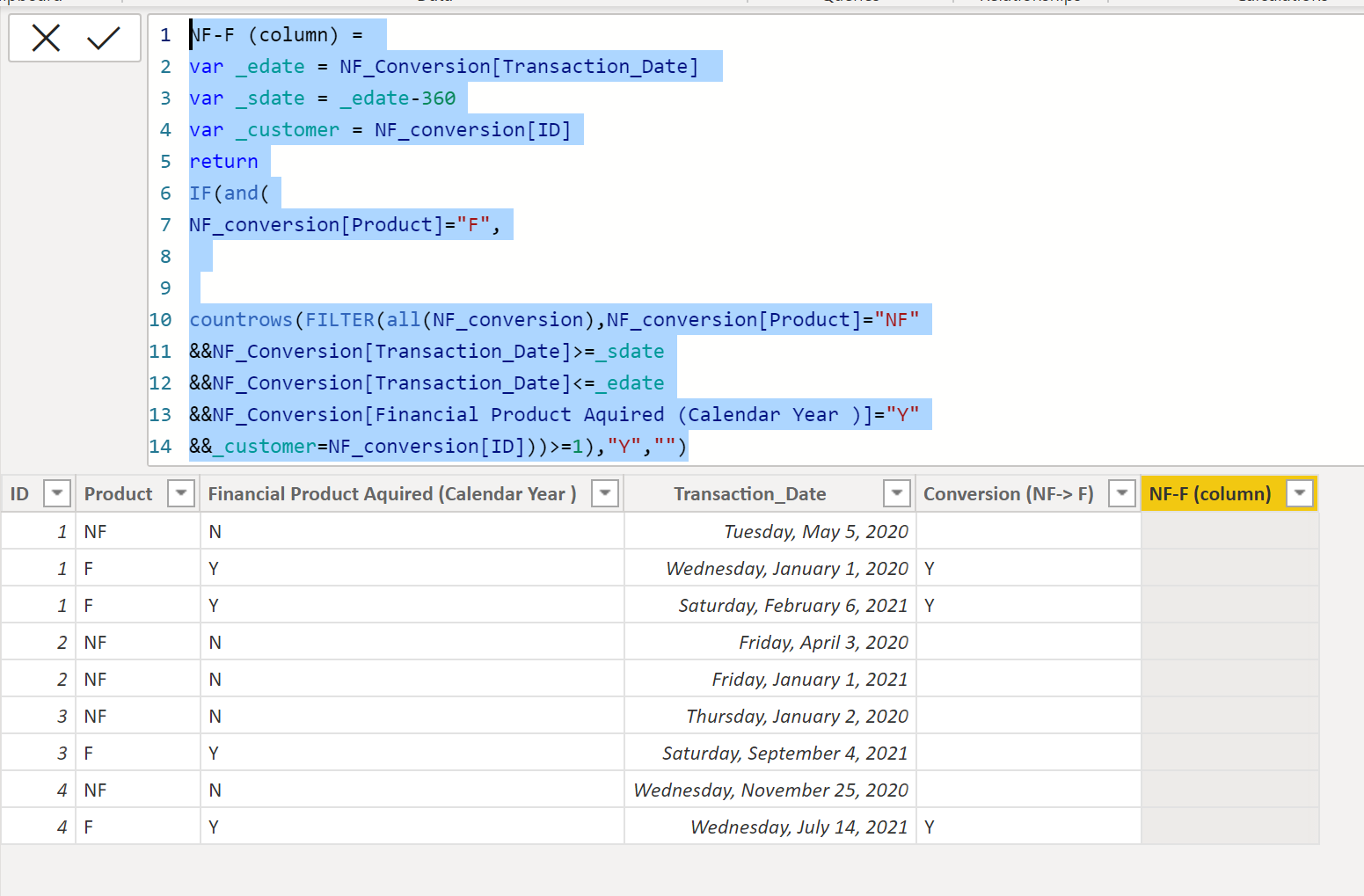This screenshot has width=1364, height=896.
Task: Open the NF-F (column) filter dropdown
Action: pos(1300,493)
